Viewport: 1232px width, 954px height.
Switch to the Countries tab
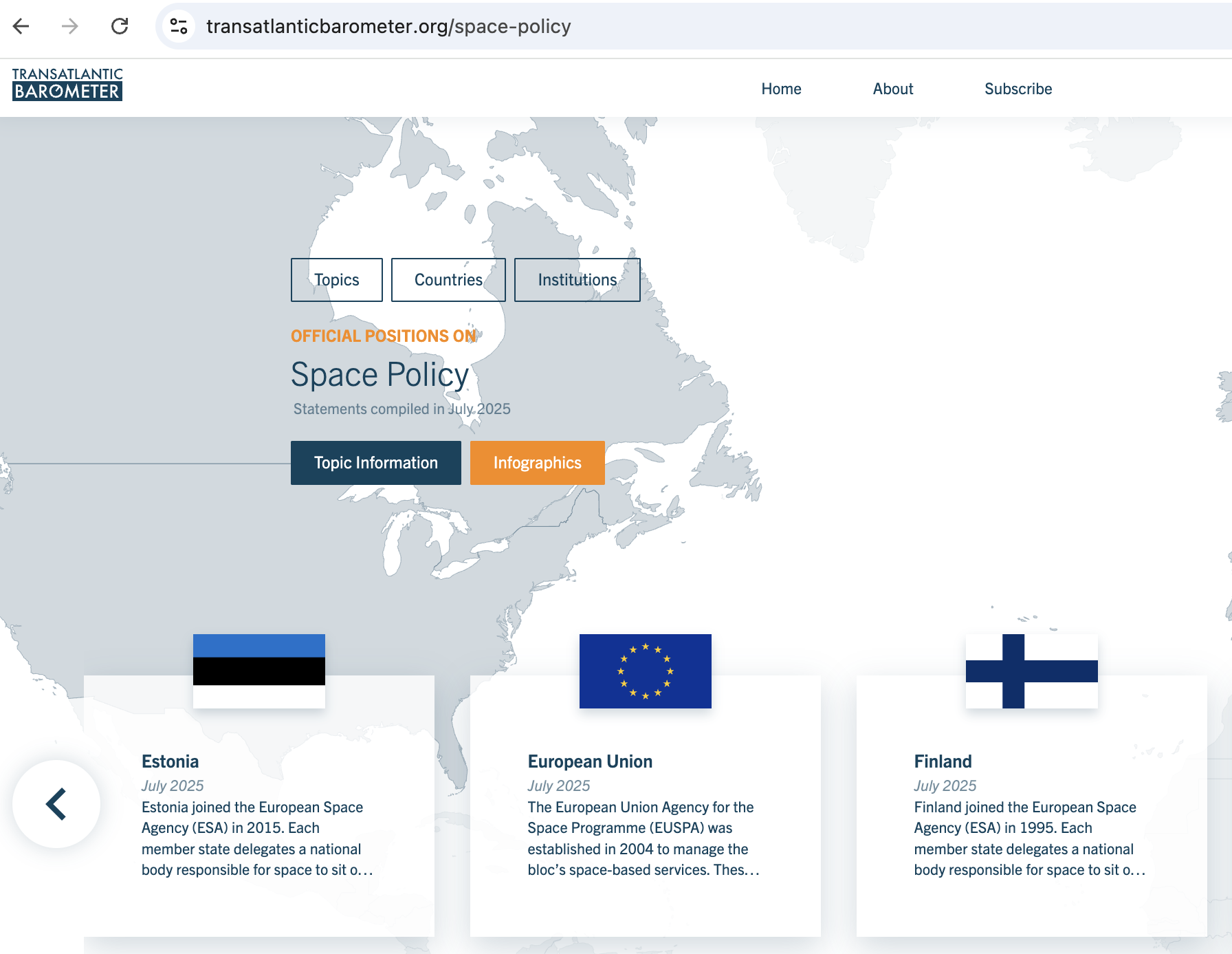(448, 280)
